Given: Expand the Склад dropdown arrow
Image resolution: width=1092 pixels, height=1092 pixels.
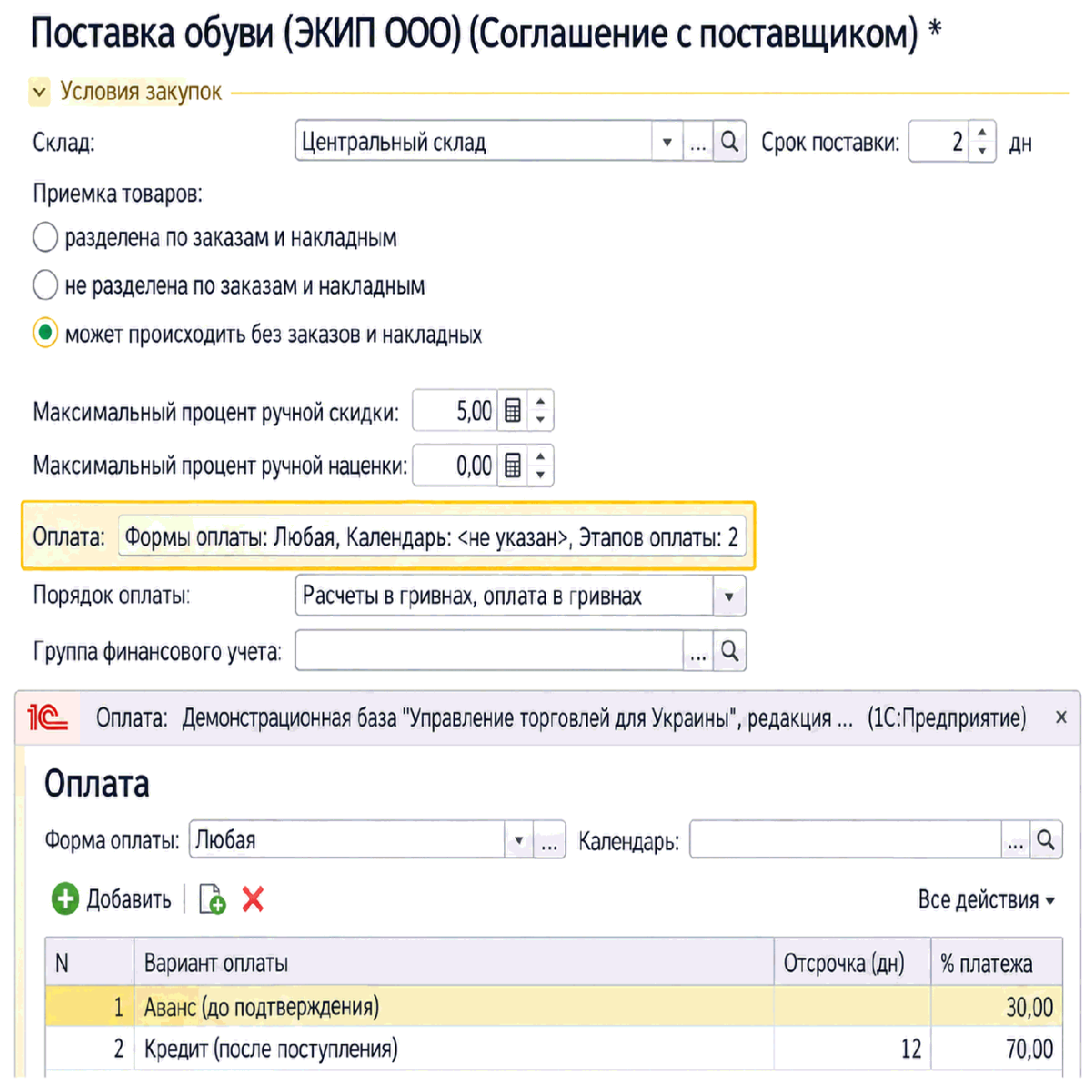Looking at the screenshot, I should pos(667,142).
